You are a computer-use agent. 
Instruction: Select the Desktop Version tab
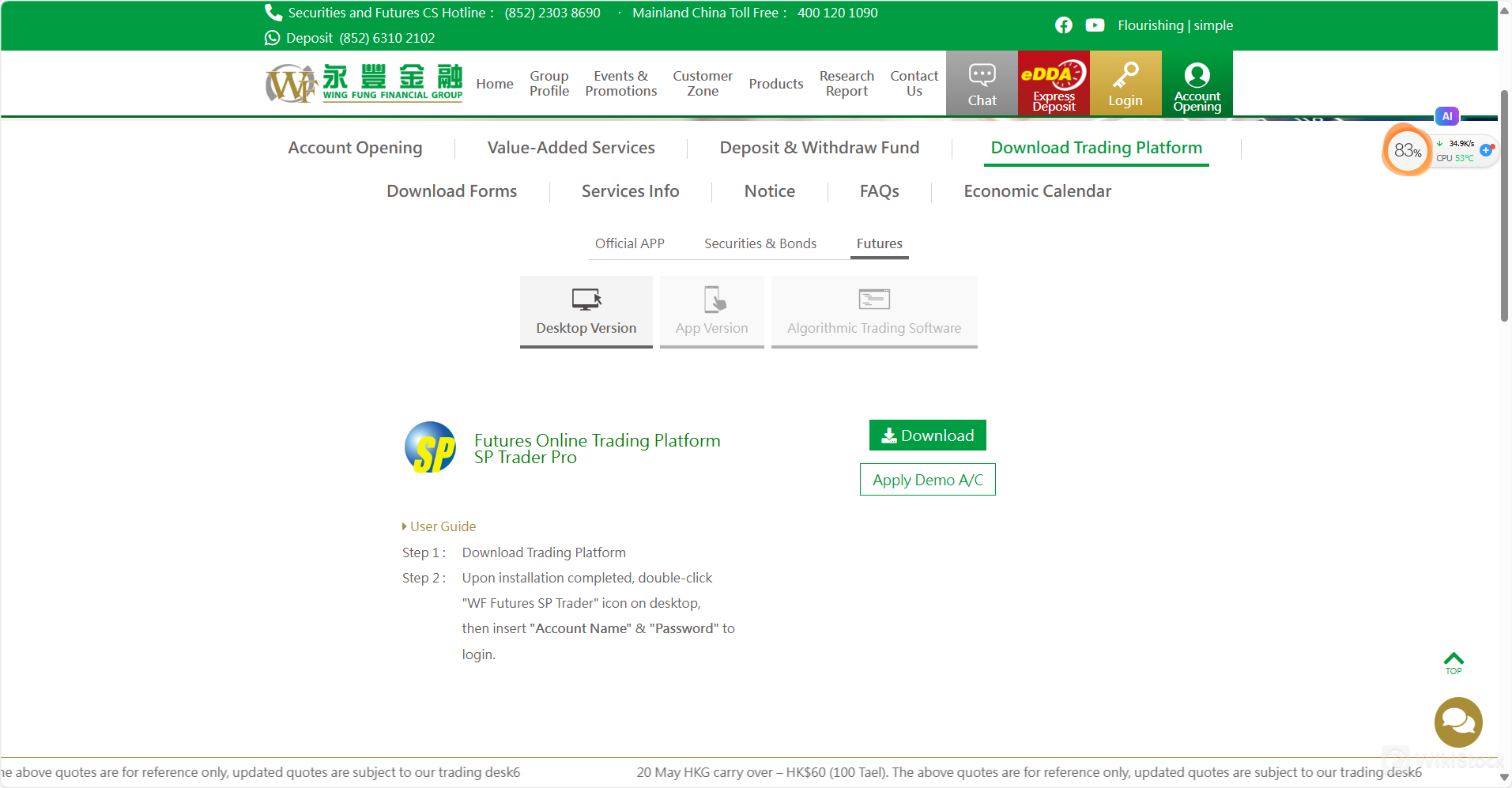(x=586, y=312)
